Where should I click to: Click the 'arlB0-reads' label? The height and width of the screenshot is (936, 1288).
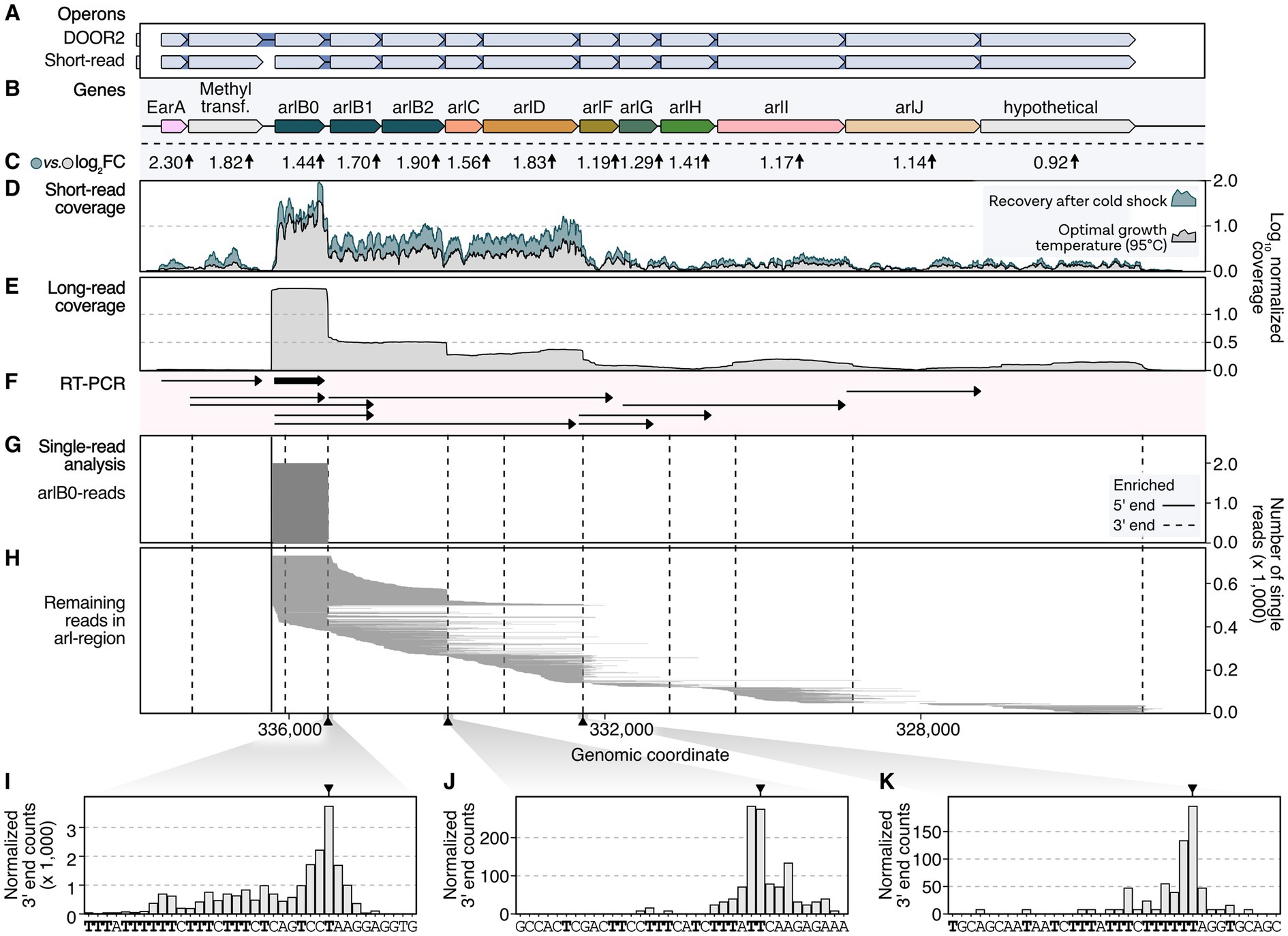click(x=81, y=493)
